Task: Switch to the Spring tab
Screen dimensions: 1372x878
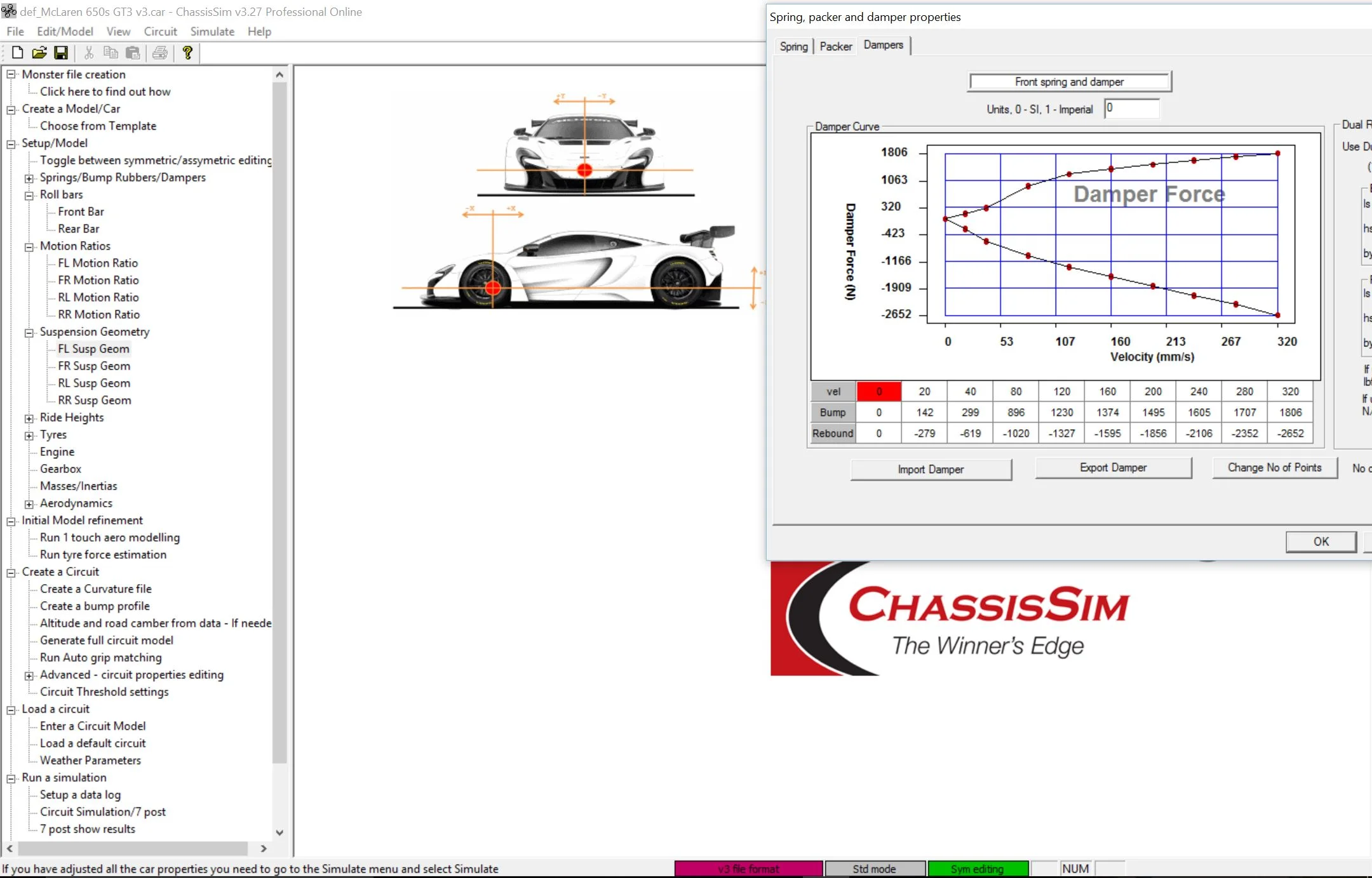Action: (793, 46)
